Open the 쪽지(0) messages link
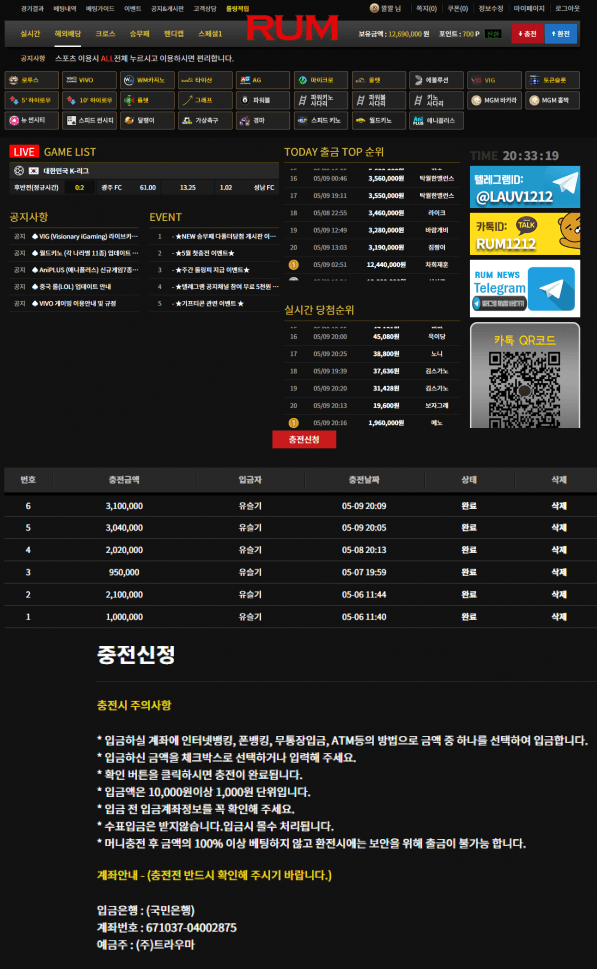597x969 pixels. tap(426, 9)
